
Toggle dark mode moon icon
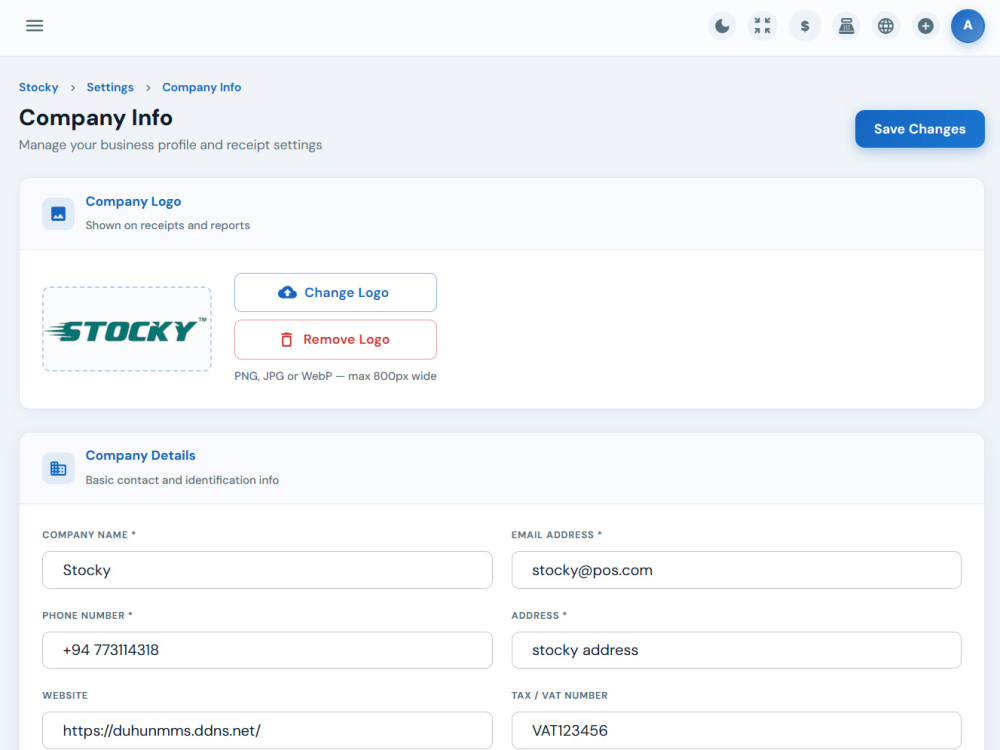722,26
